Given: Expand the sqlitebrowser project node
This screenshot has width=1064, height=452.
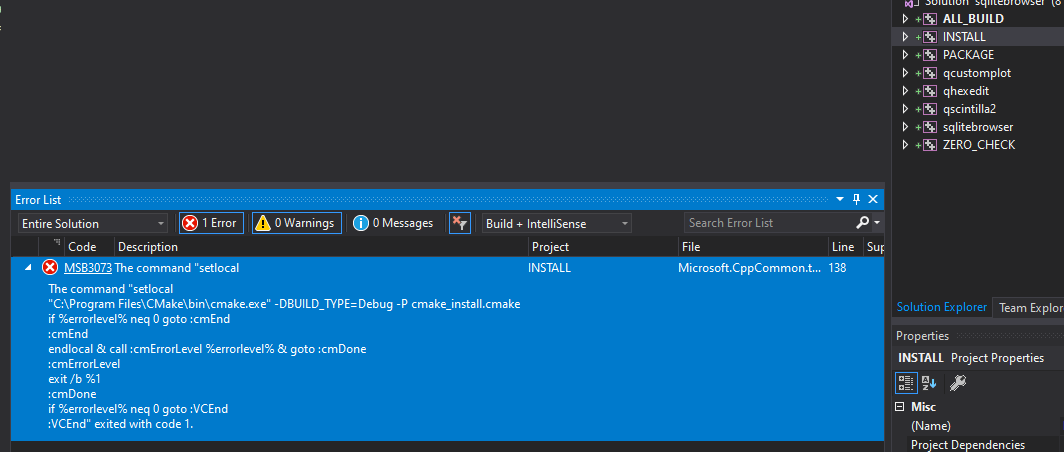Looking at the screenshot, I should pyautogui.click(x=905, y=127).
